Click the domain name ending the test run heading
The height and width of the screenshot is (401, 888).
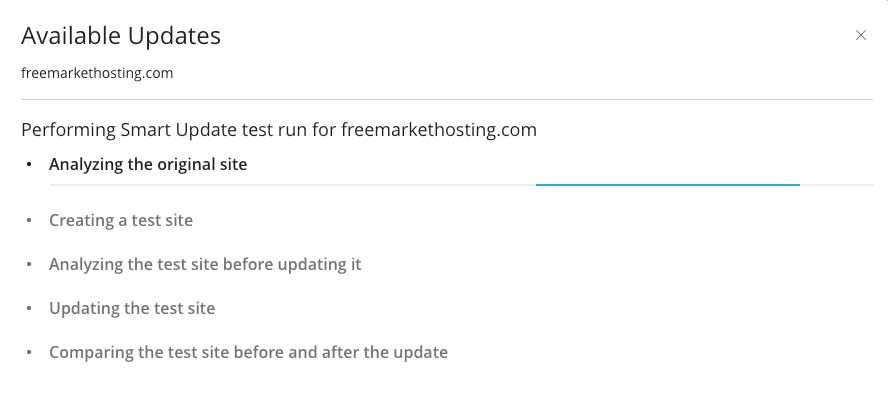[439, 130]
